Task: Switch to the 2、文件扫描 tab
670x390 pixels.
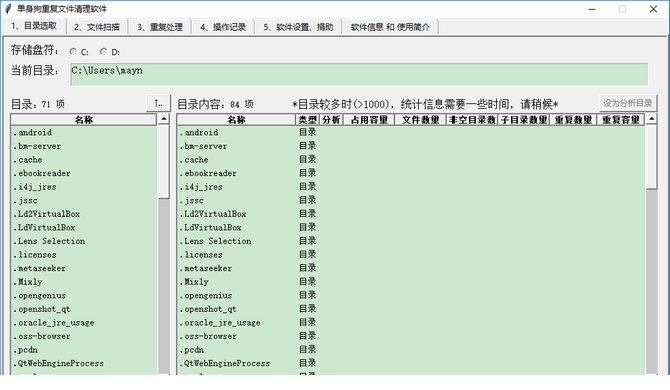Action: tap(97, 27)
